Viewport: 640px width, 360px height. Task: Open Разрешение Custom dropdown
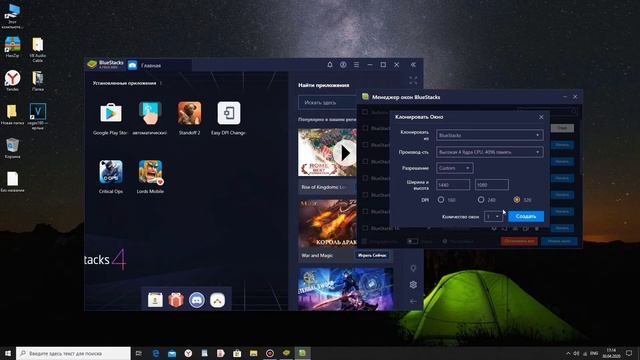(x=454, y=168)
